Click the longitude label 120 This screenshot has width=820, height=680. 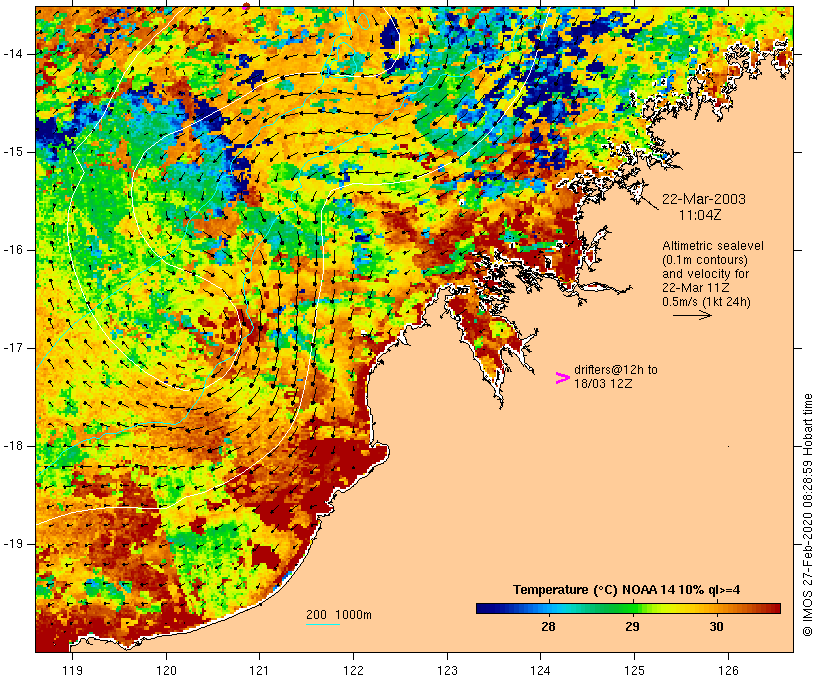(166, 670)
